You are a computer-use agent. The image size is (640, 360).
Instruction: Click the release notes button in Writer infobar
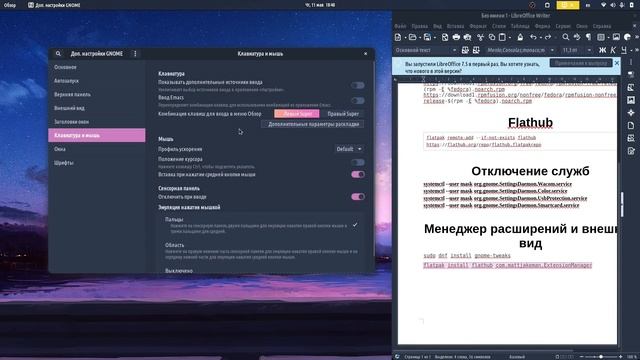581,63
